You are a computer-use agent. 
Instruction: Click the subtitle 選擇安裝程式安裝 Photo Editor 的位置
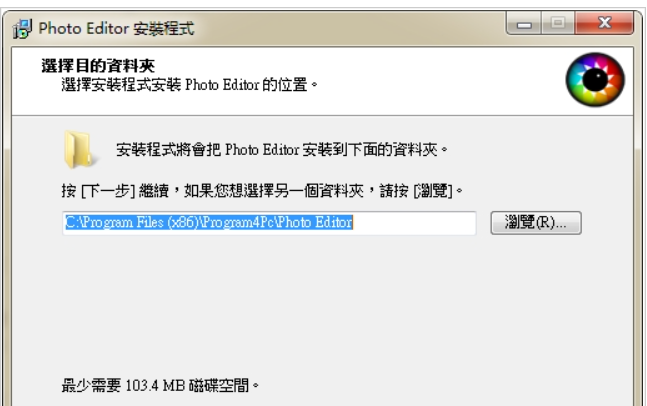(x=189, y=85)
